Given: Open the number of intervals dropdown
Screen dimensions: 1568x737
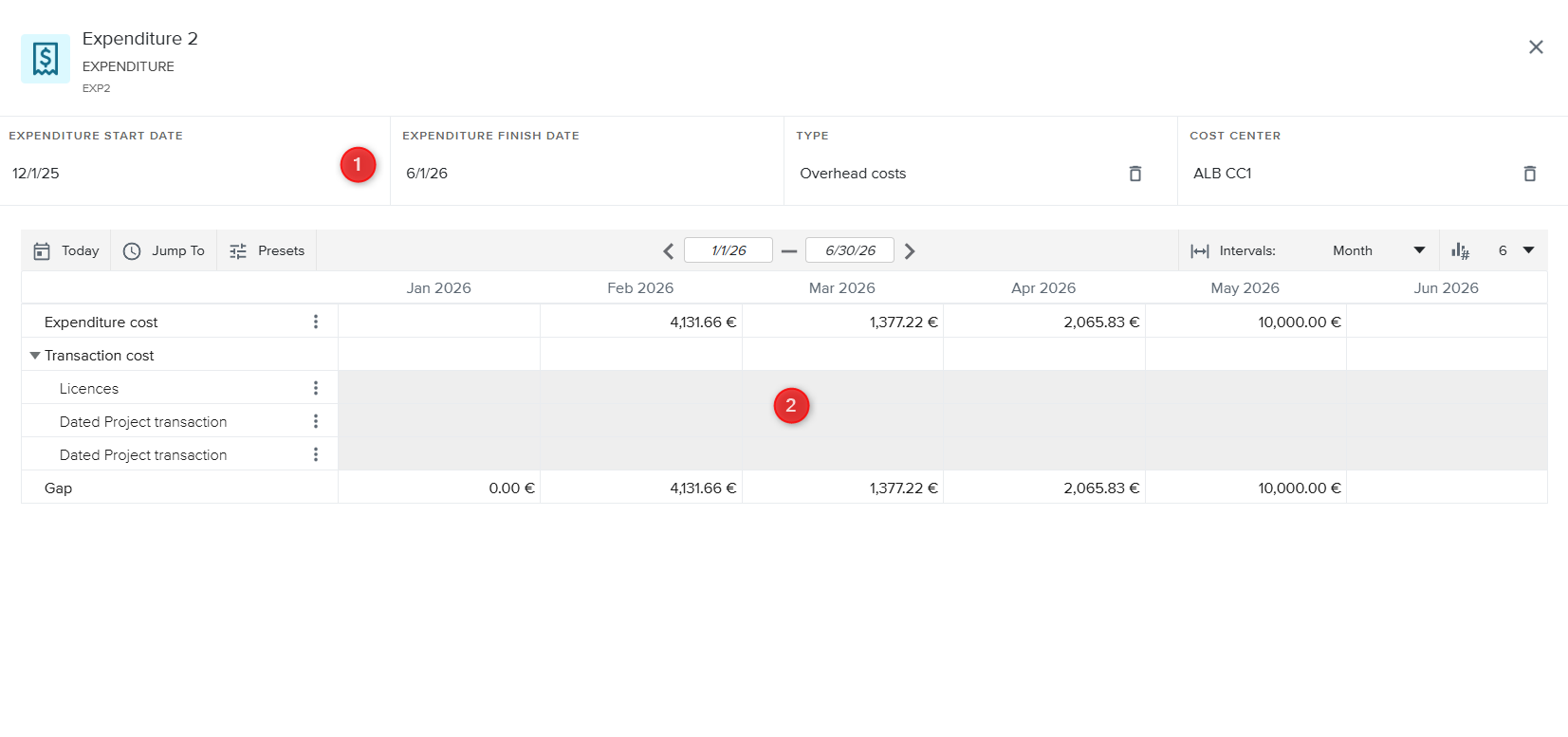Looking at the screenshot, I should coord(1516,251).
